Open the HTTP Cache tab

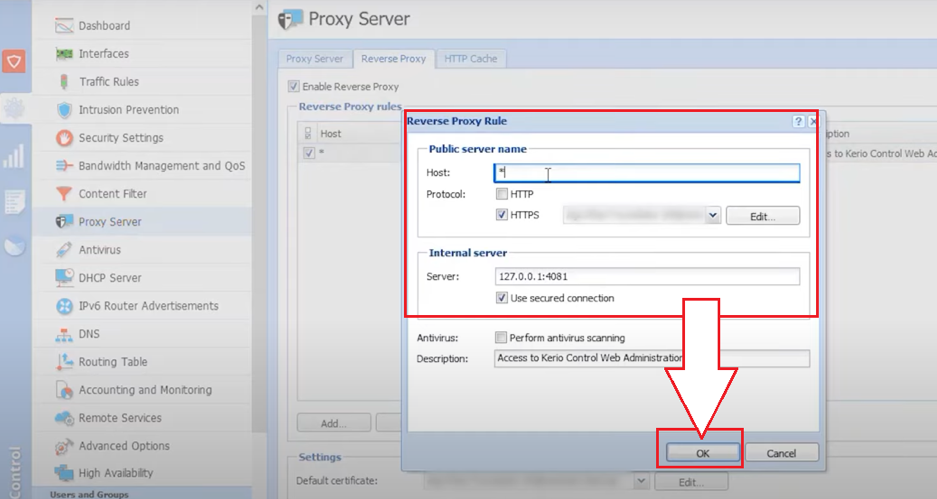pyautogui.click(x=471, y=59)
